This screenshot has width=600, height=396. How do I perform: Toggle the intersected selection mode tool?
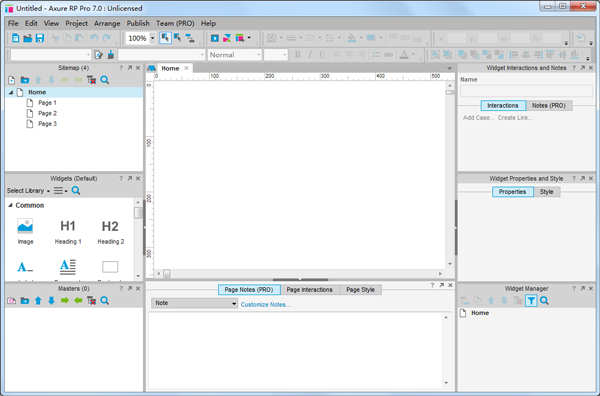point(165,38)
